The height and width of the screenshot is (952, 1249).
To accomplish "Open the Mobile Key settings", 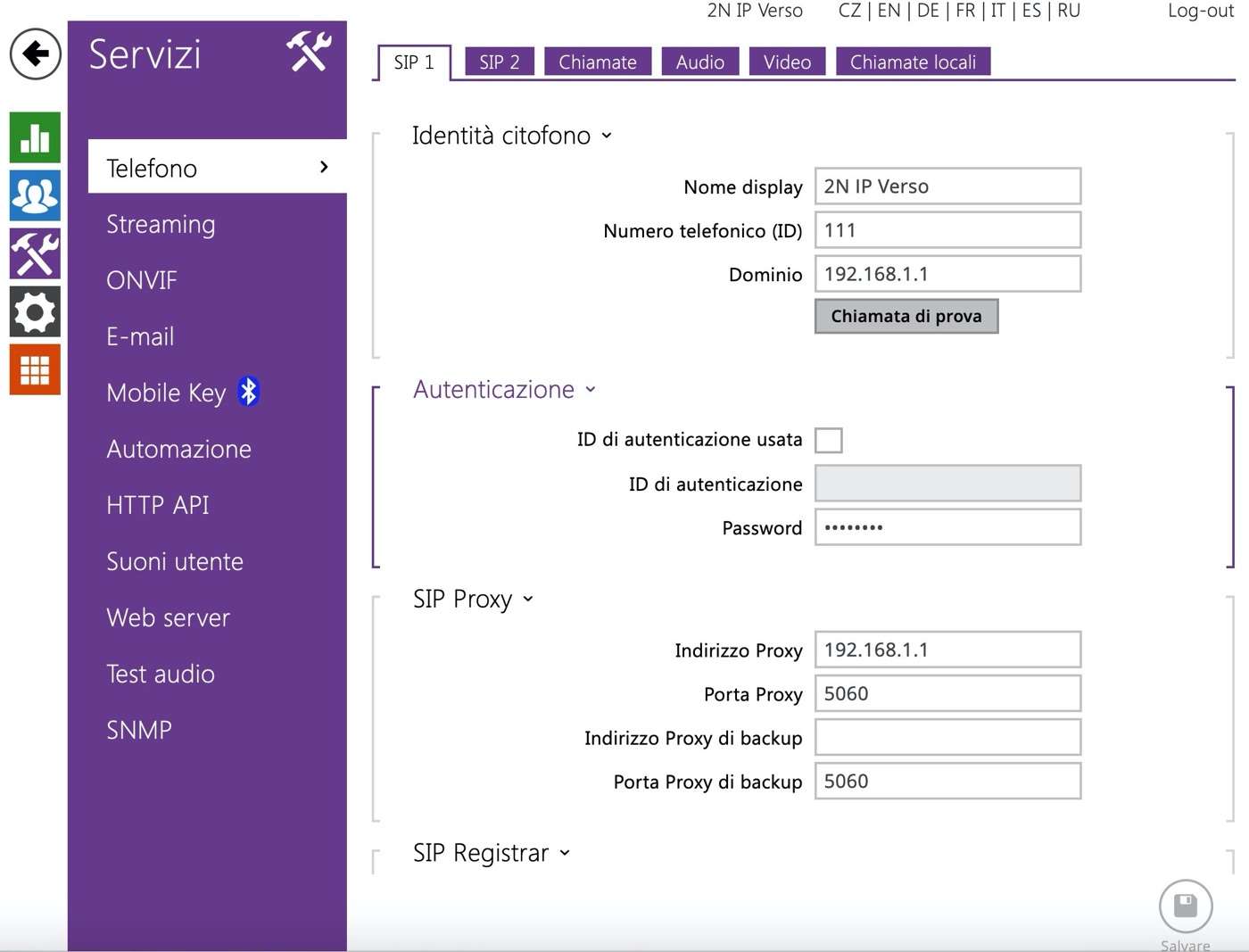I will pyautogui.click(x=166, y=393).
